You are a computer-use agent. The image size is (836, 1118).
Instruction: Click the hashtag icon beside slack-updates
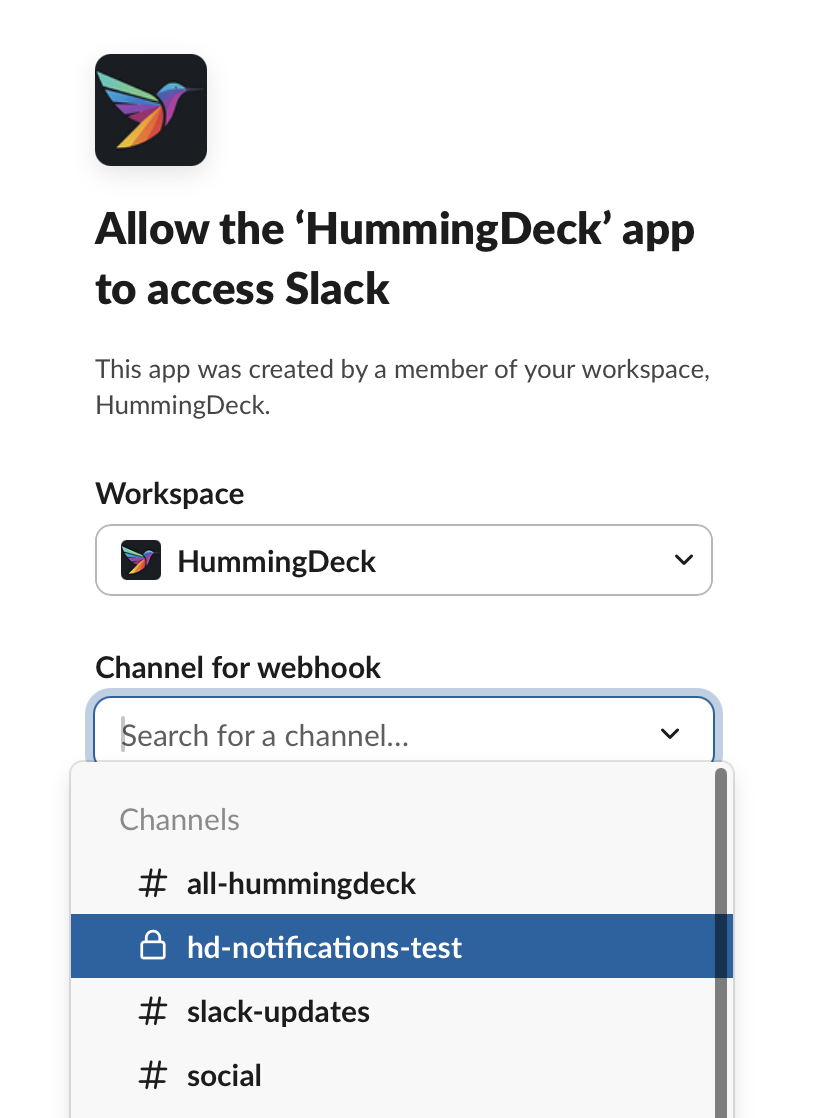pos(153,1011)
